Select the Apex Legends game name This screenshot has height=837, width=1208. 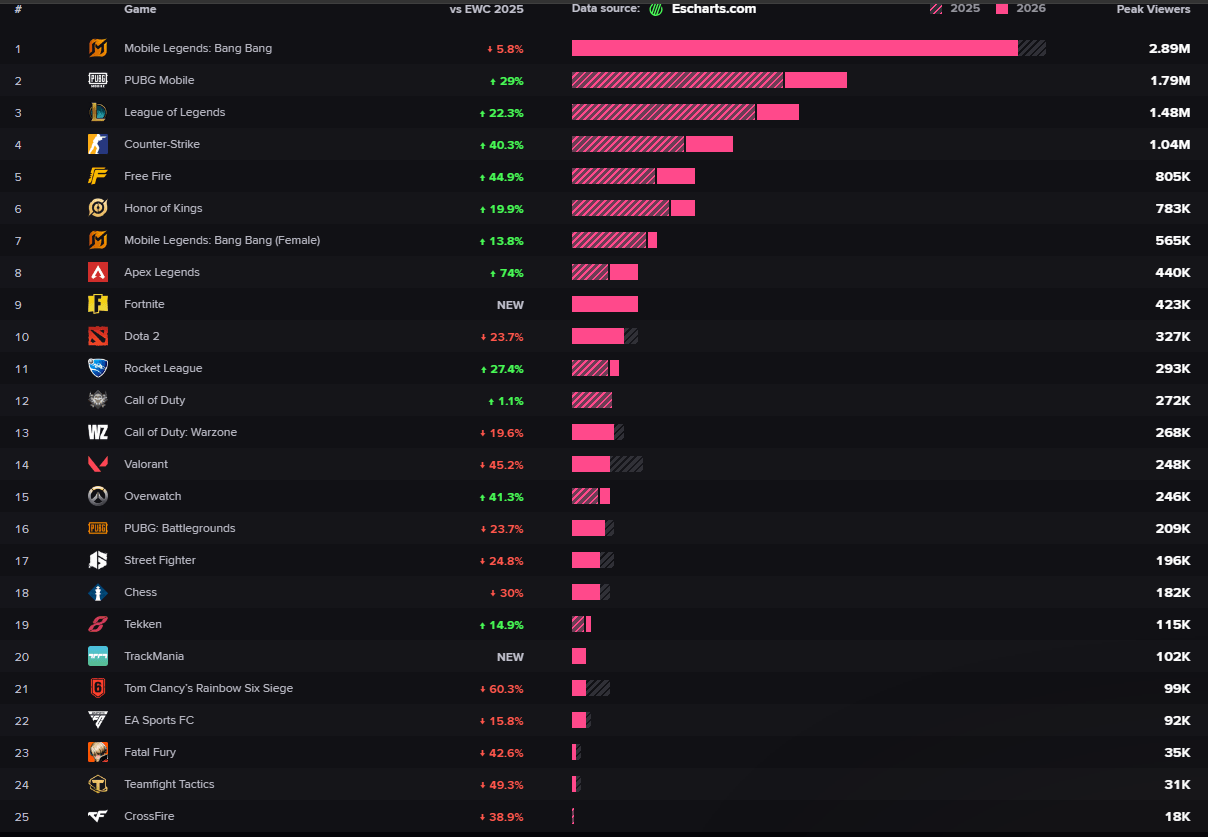pos(162,272)
